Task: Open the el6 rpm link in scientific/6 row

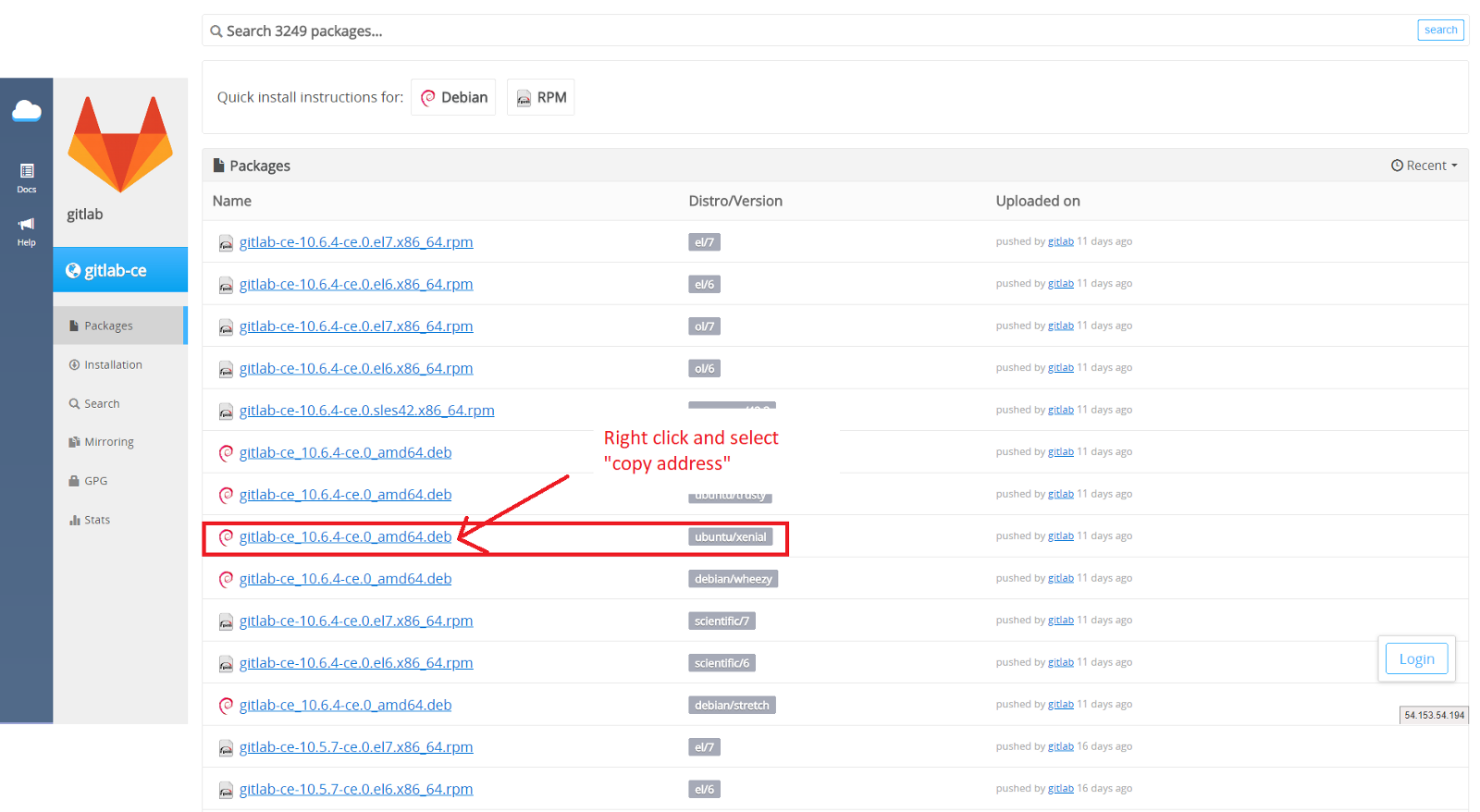Action: (356, 663)
